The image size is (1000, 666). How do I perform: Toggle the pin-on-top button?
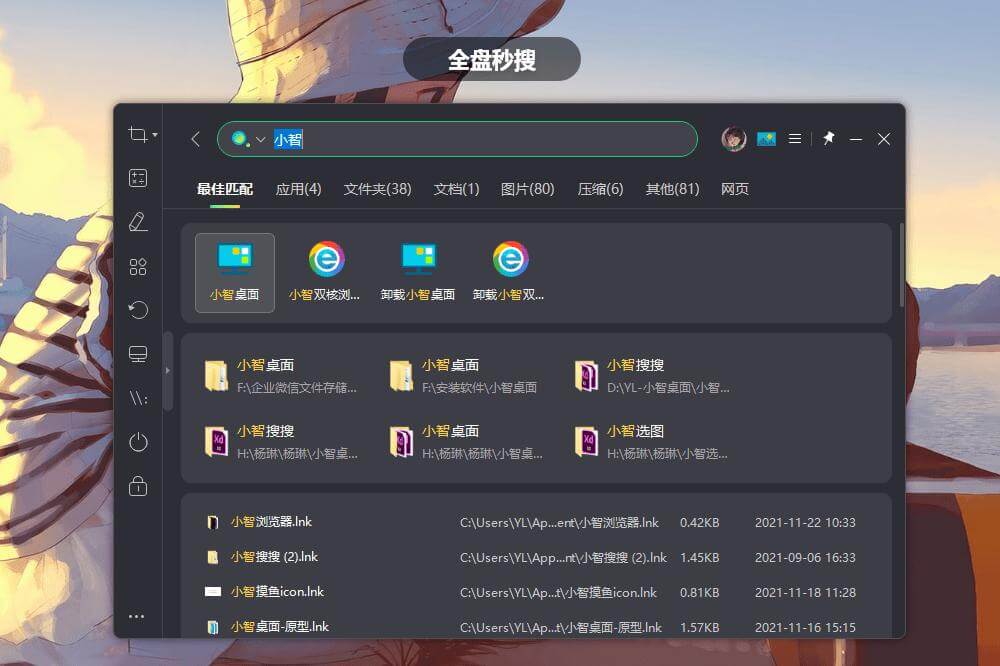click(x=829, y=139)
